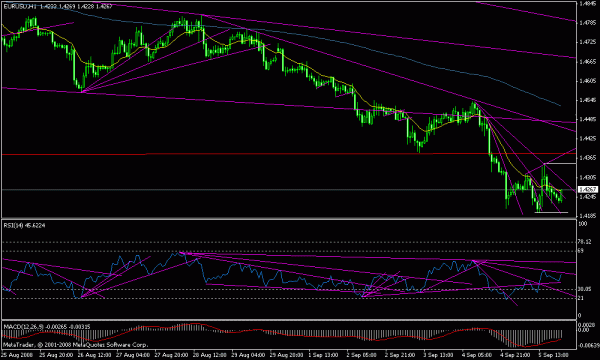Click the 1.4185 price axis label
This screenshot has width=600, height=360.
pyautogui.click(x=587, y=216)
